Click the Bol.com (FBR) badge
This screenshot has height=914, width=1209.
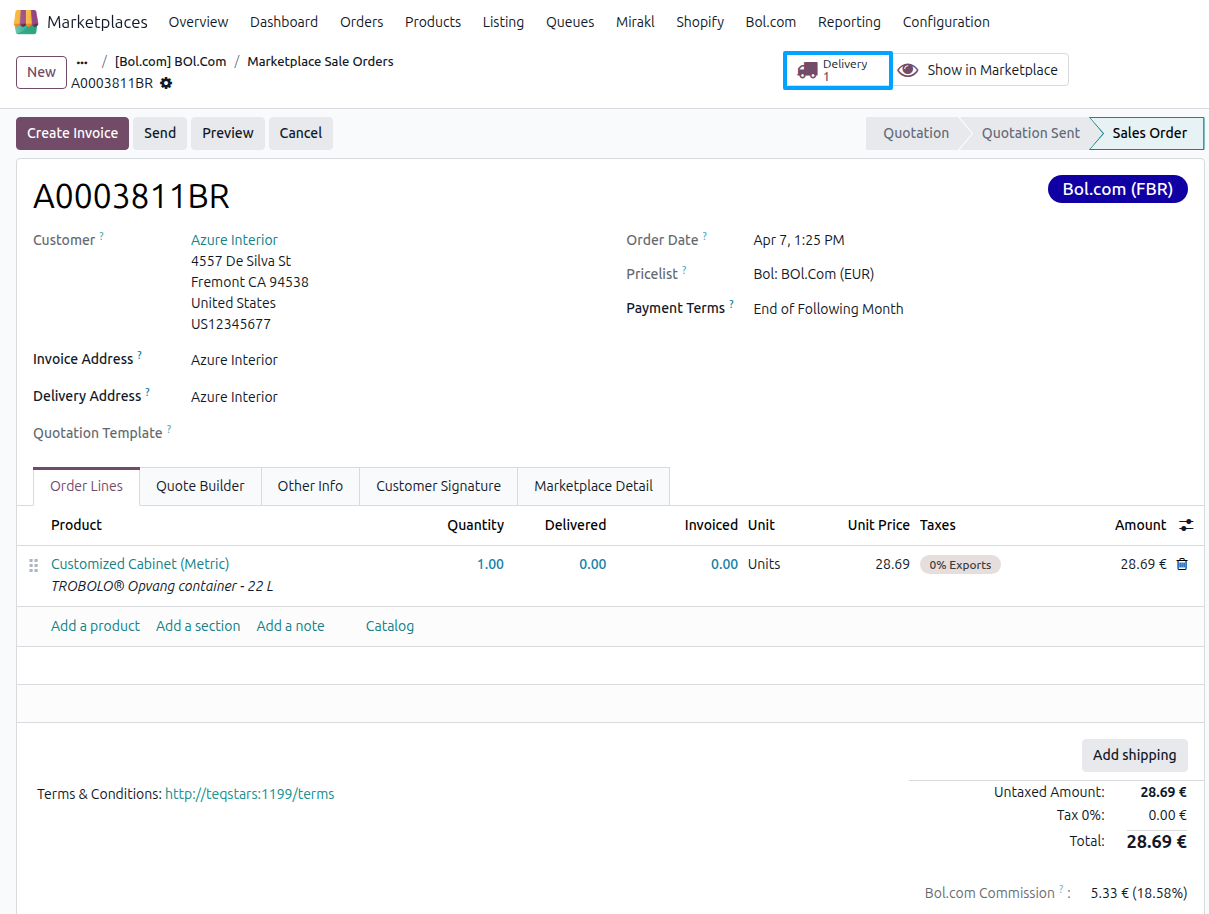[x=1117, y=189]
